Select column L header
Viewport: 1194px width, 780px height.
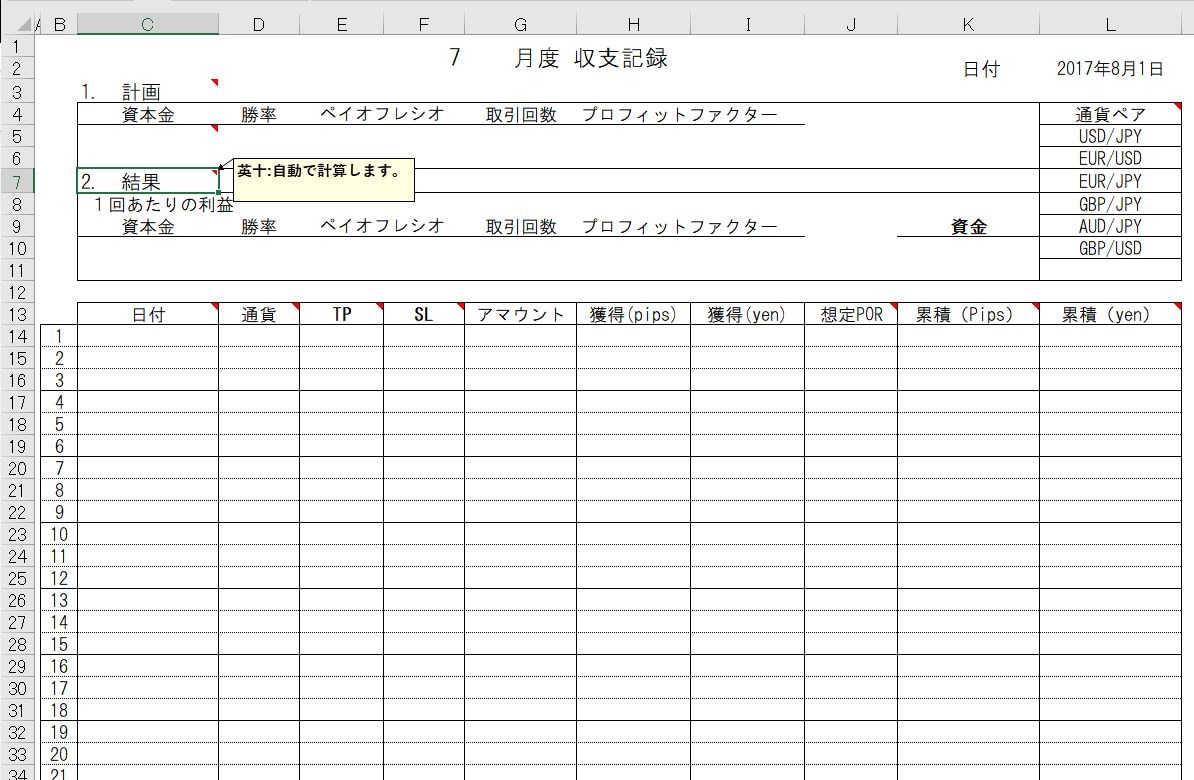(1110, 25)
